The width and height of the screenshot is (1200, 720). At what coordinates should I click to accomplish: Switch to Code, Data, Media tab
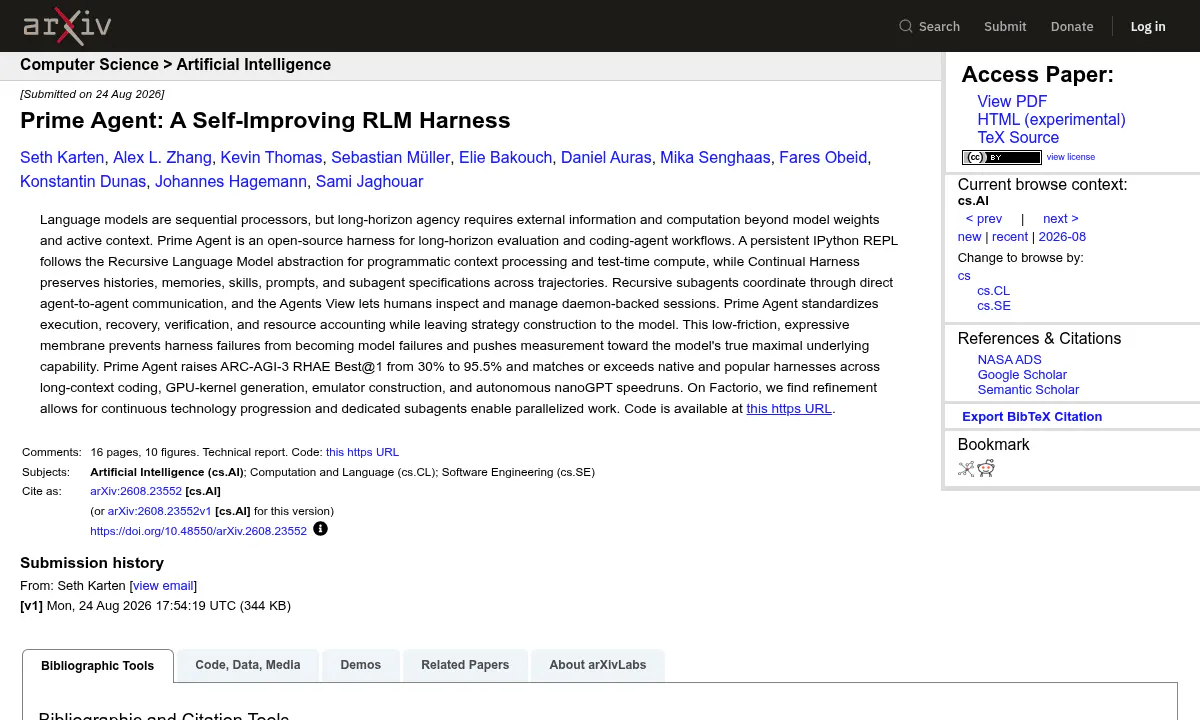point(248,665)
